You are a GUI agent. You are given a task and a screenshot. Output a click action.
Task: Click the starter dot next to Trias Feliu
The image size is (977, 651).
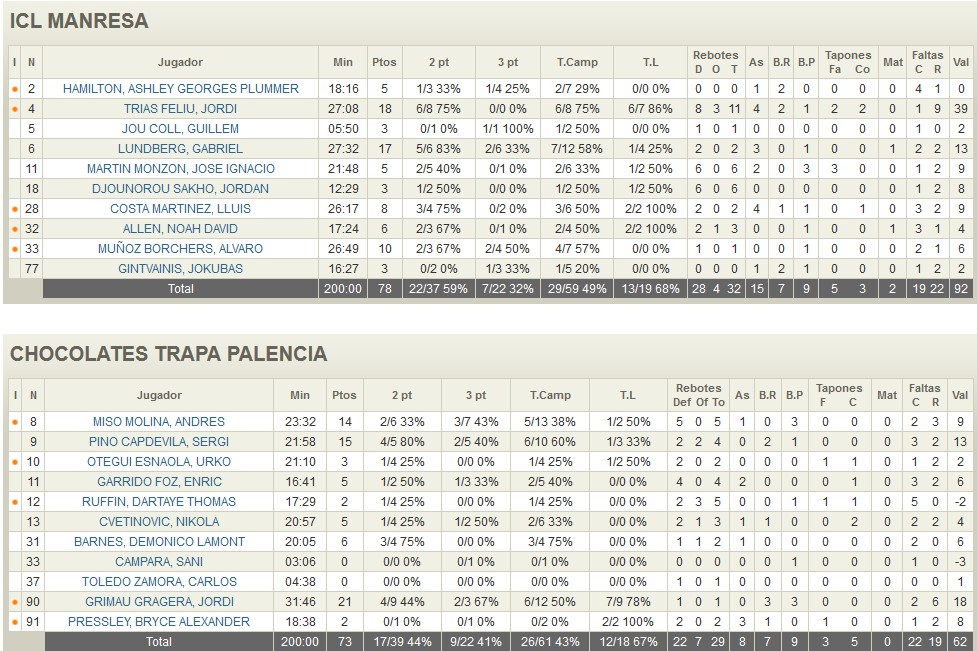[x=14, y=109]
